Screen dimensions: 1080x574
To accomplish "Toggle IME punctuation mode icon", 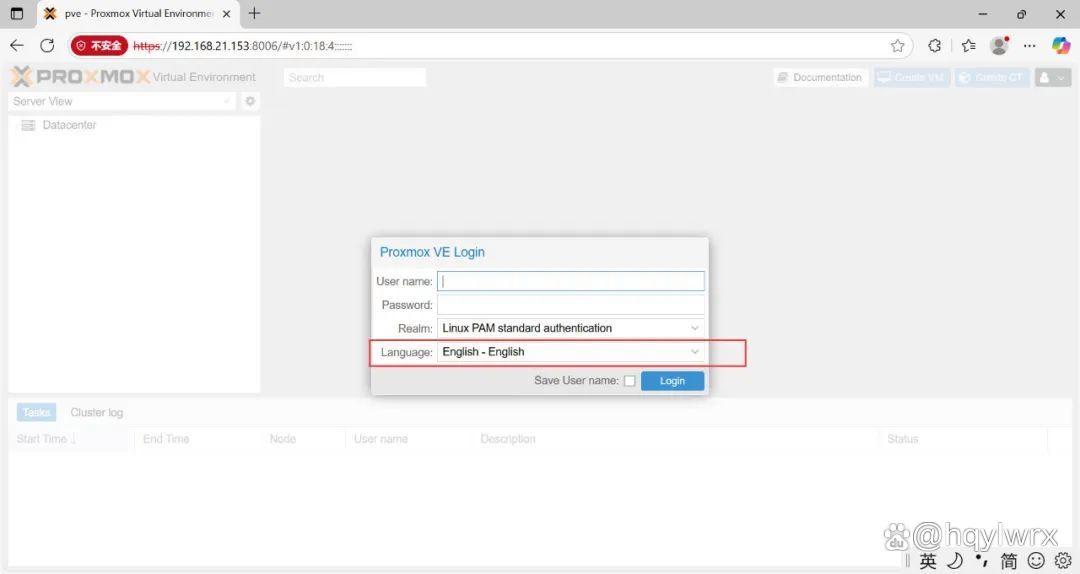I will pyautogui.click(x=982, y=559).
